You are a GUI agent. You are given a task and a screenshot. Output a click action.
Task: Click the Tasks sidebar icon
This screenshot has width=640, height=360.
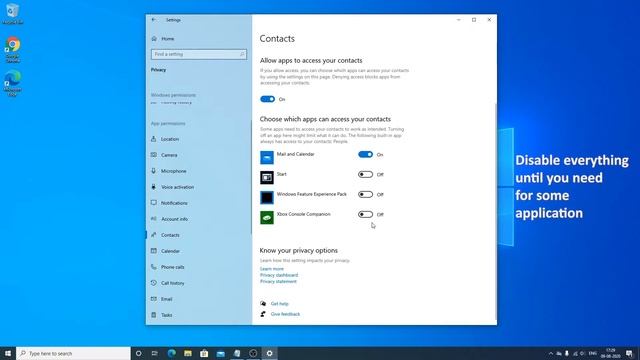coord(154,315)
